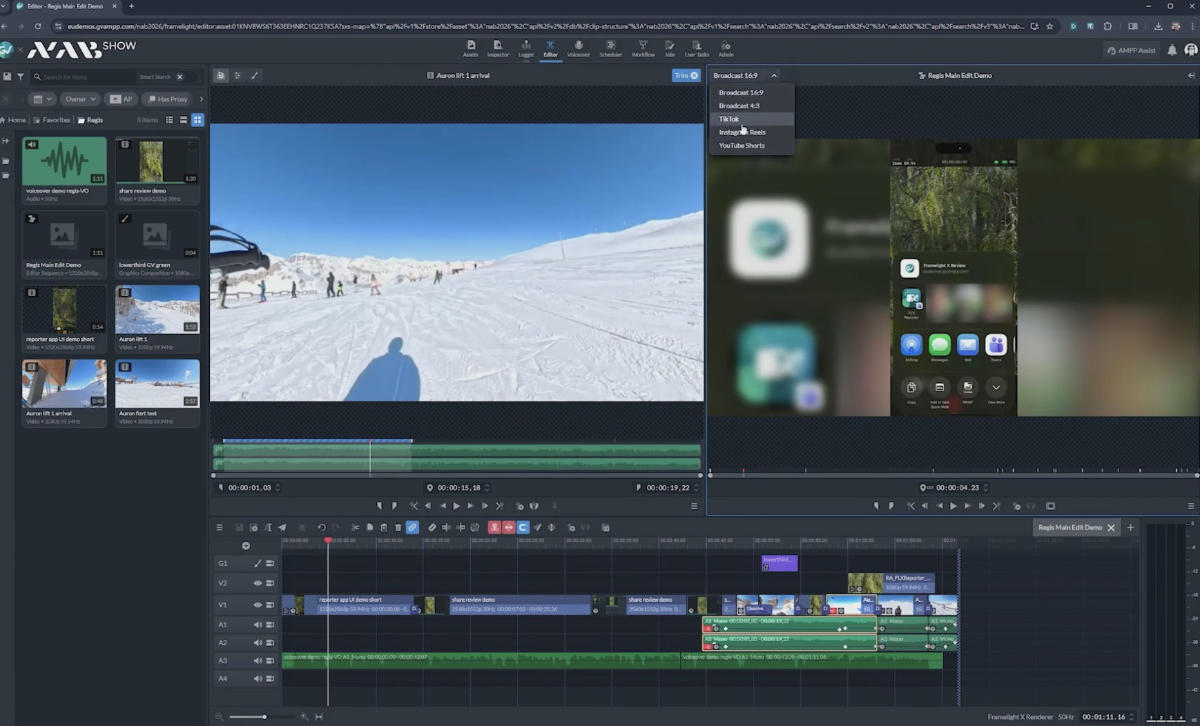Toggle the blue link clips button
Screen dimensions: 1200x726
tap(412, 527)
